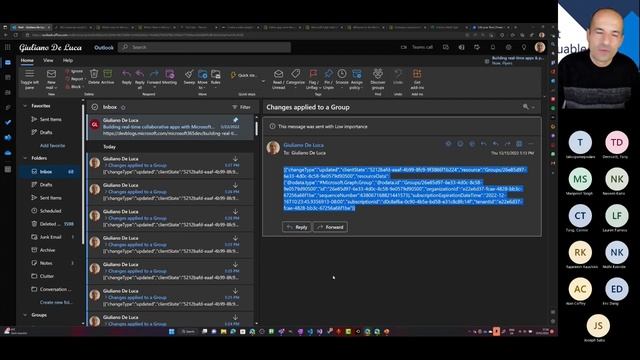
Task: Open the app launcher waffle icon
Action: 8,47
